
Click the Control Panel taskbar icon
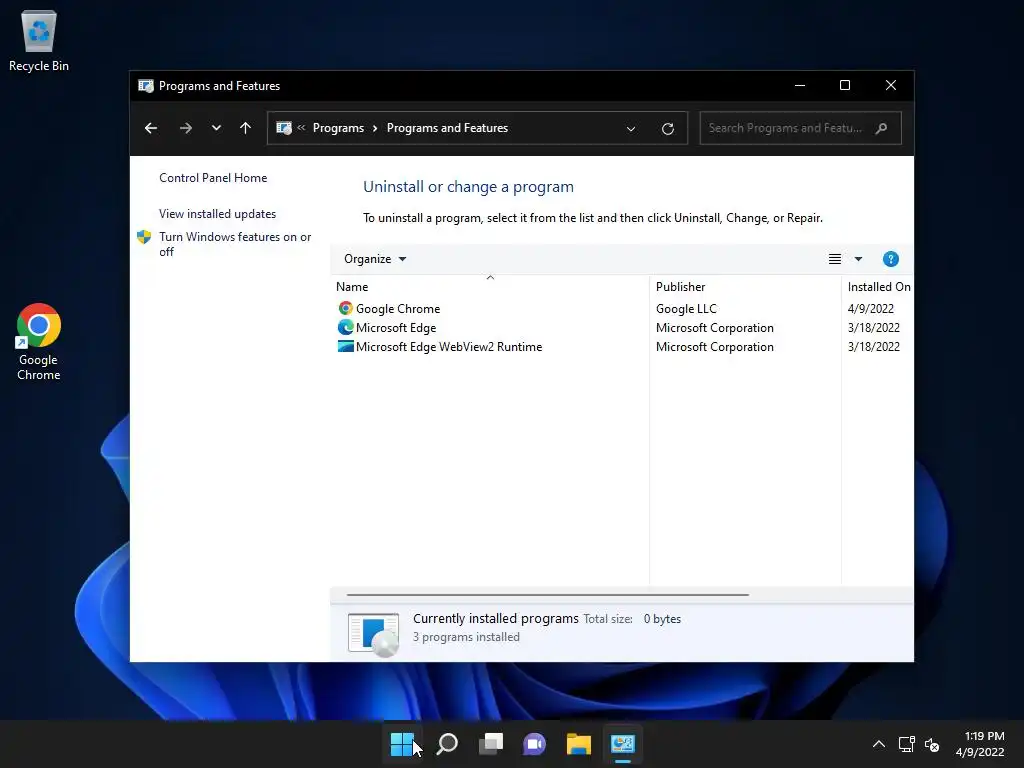pos(622,744)
